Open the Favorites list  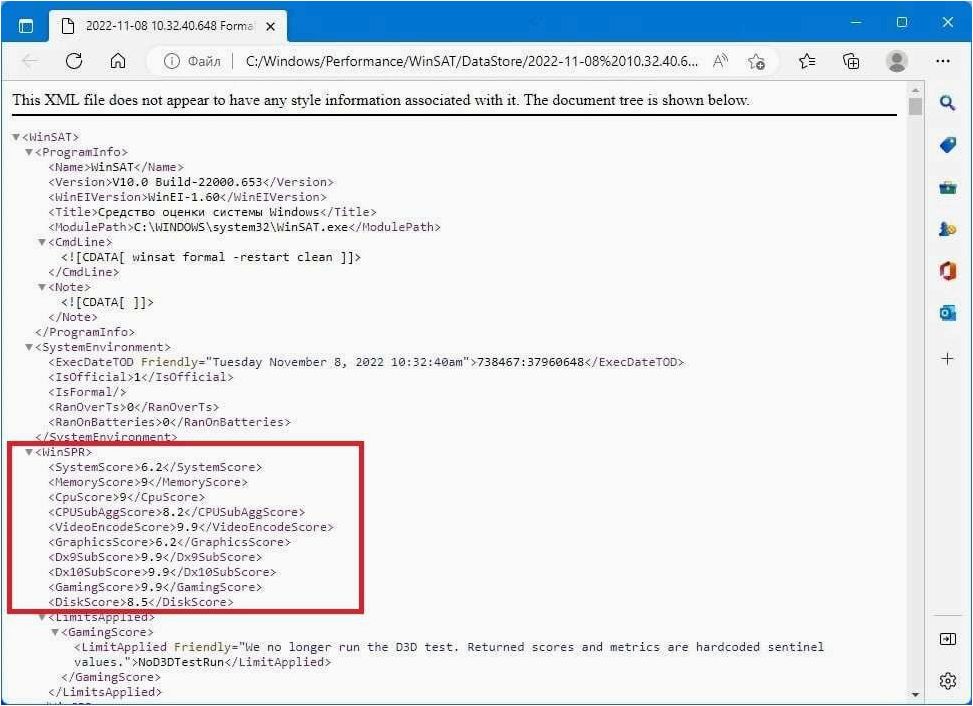(x=807, y=61)
